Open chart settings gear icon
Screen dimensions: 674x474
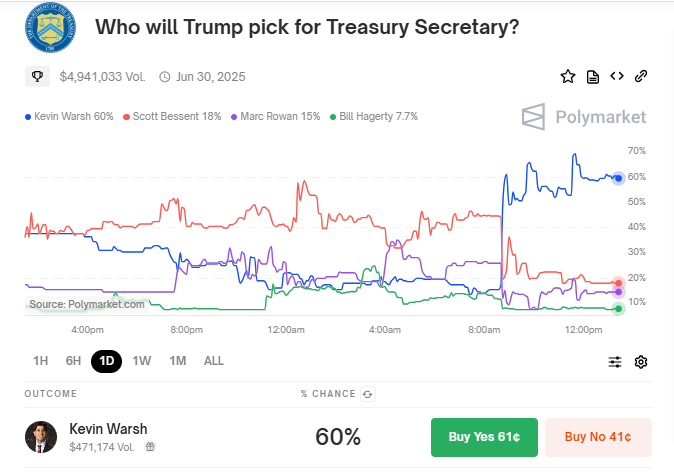(x=641, y=362)
